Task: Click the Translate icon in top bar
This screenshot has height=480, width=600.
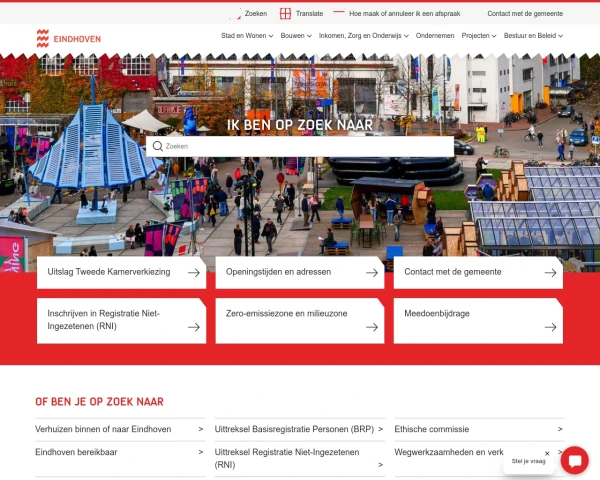Action: [x=285, y=14]
